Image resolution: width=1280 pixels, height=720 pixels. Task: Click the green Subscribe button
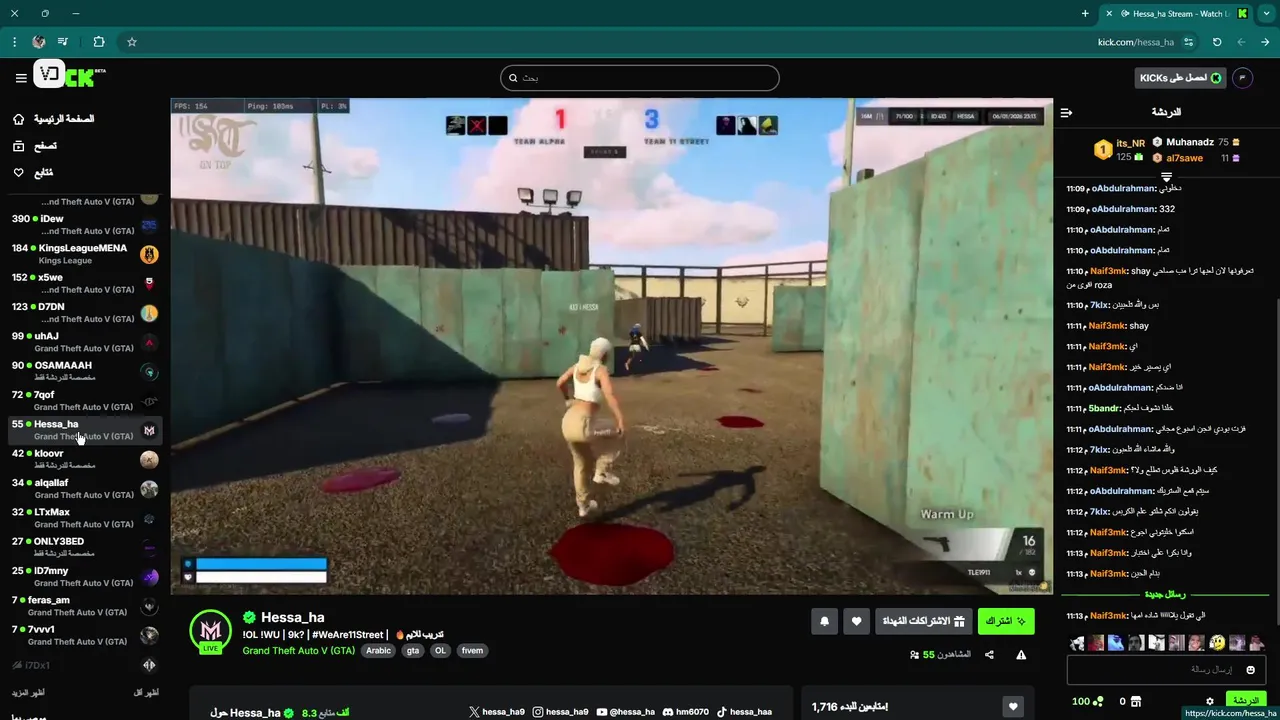1006,621
